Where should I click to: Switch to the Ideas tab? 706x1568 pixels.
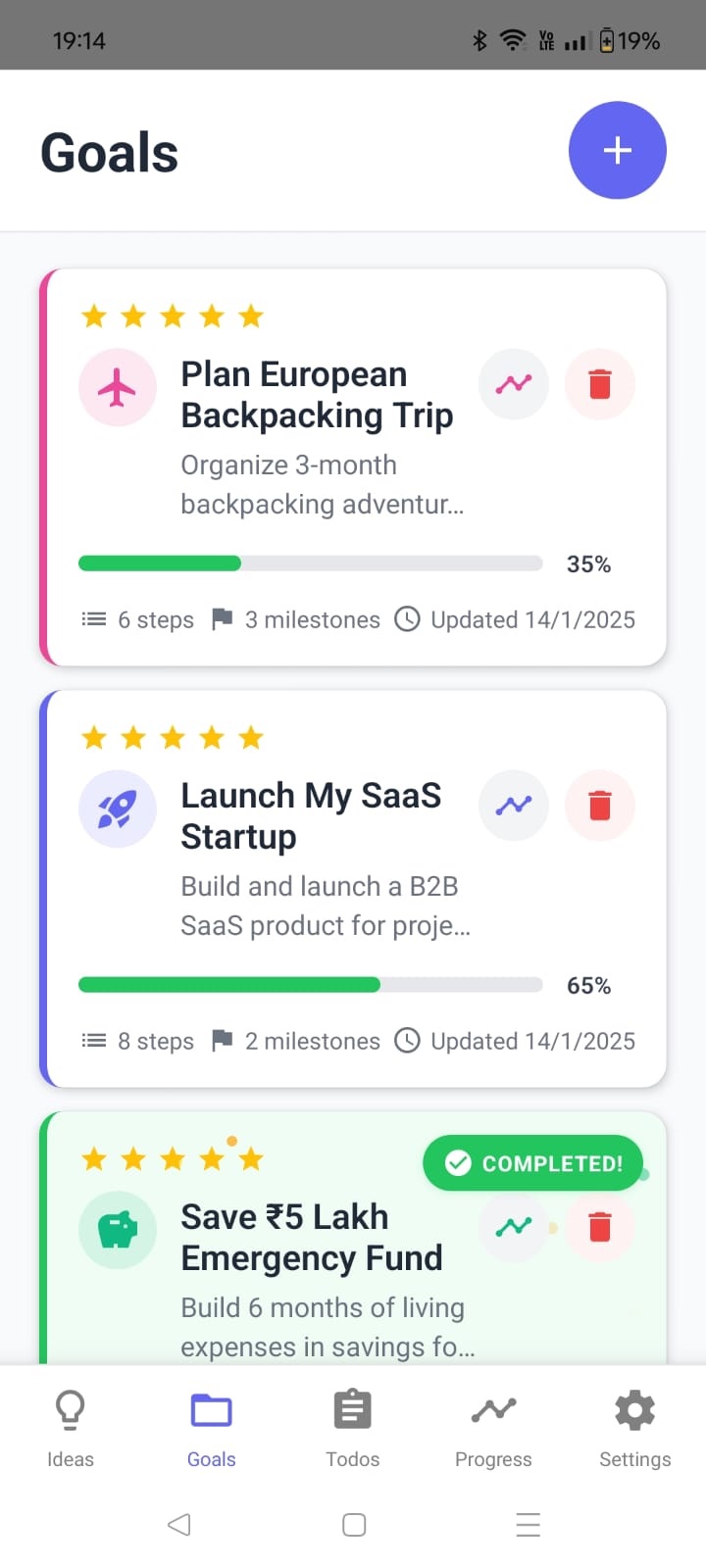click(x=71, y=1428)
